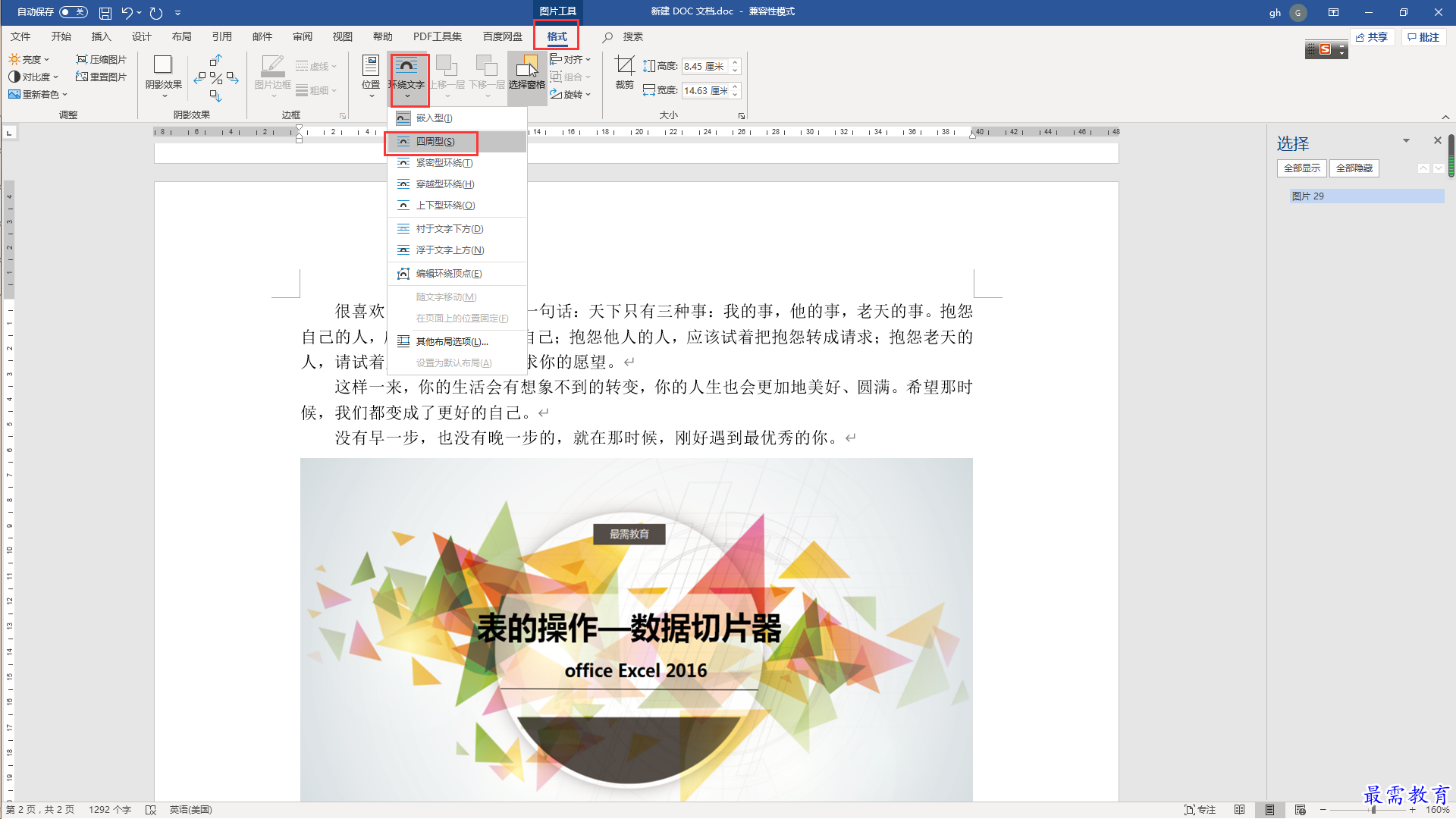Click the 宽度 width input field
This screenshot has height=819, width=1456.
click(705, 90)
